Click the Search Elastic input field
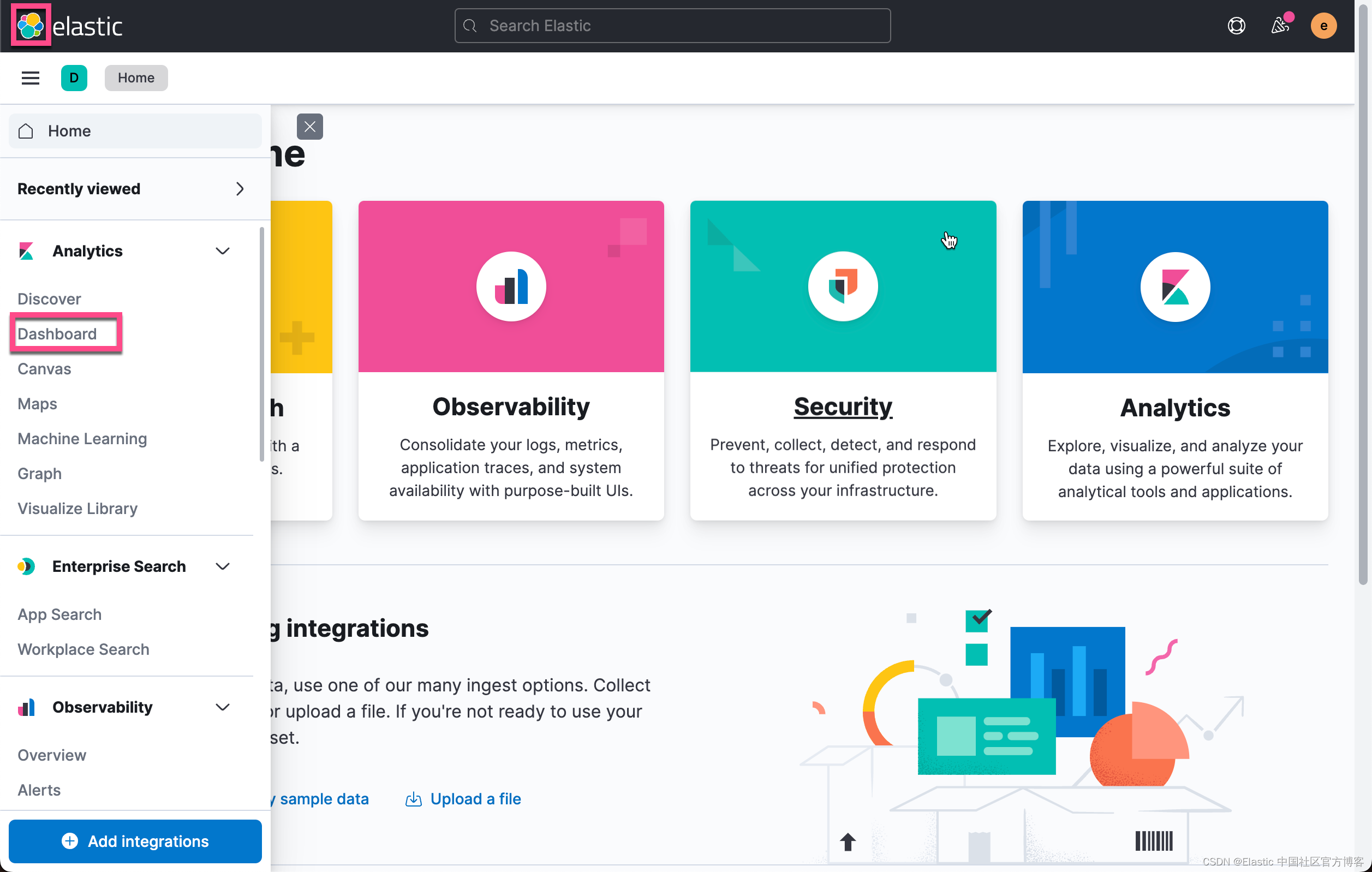The image size is (1372, 872). (672, 26)
